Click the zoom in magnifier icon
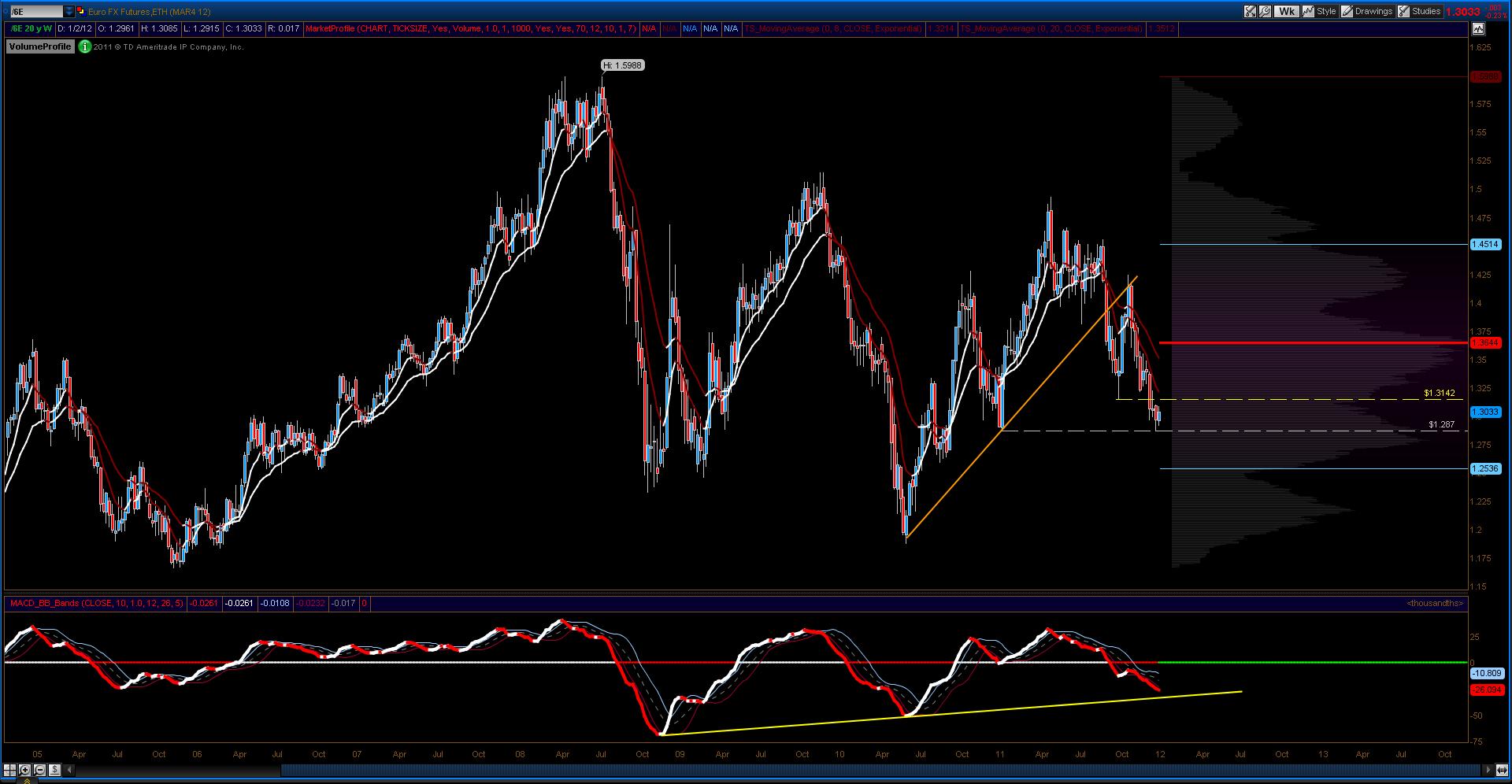The width and height of the screenshot is (1512, 784). [x=24, y=770]
